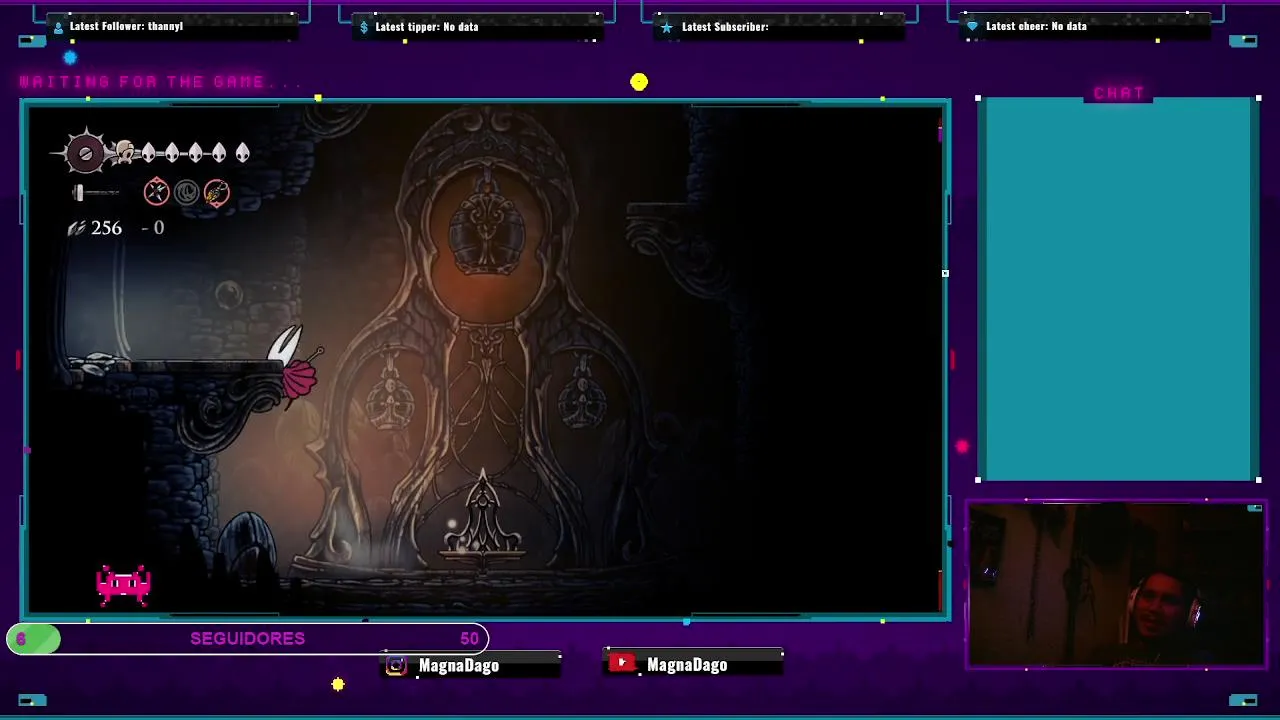Click the 'Latest tipper: No data' text

[427, 27]
